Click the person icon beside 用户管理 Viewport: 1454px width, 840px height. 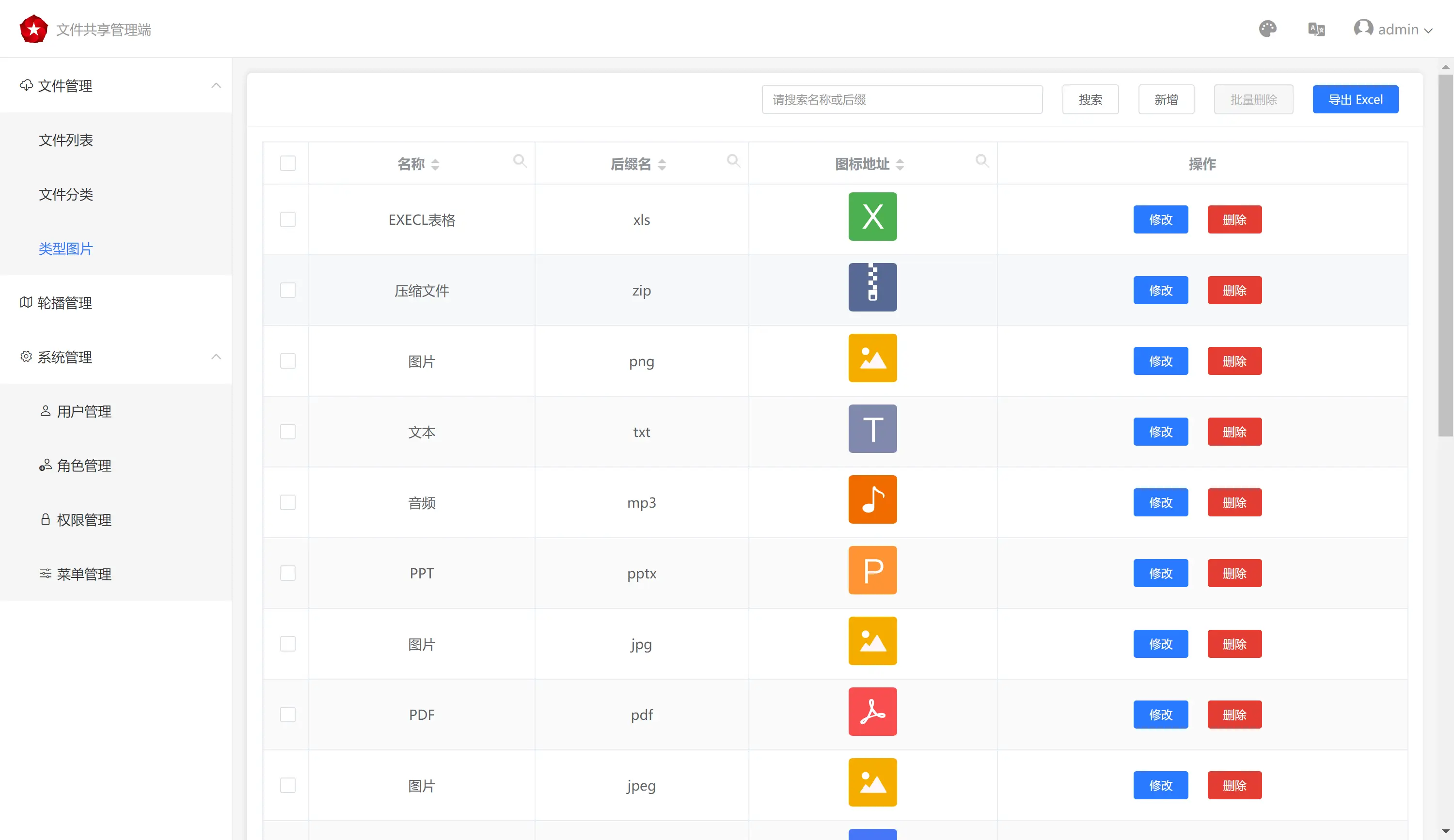[x=45, y=410]
